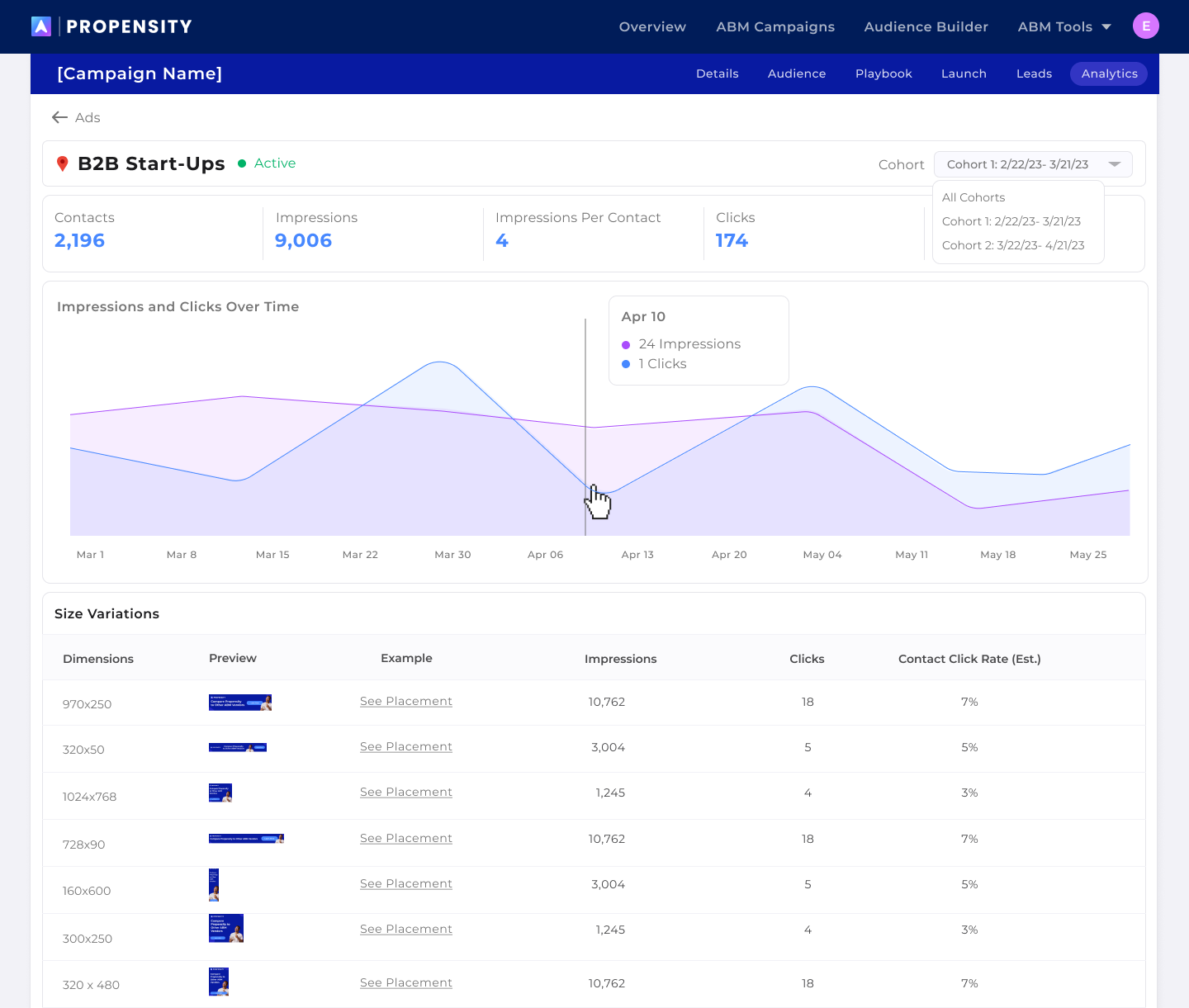Open See Placement for 320x50
Screen dimensions: 1189x1008
406,746
